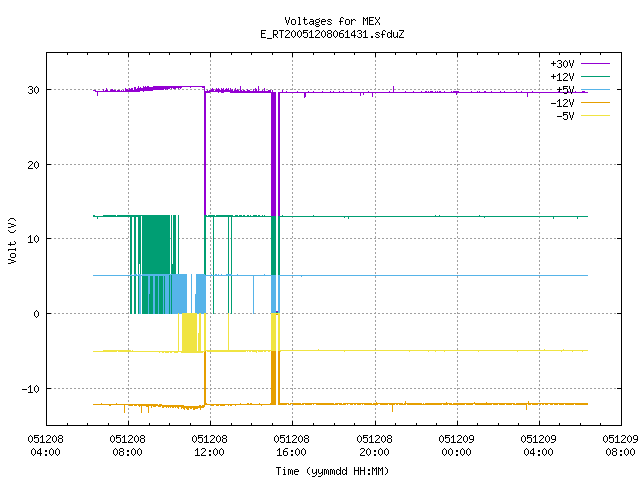Click the chart title 'Voltages for MEX'
The height and width of the screenshot is (480, 640).
coord(332,21)
